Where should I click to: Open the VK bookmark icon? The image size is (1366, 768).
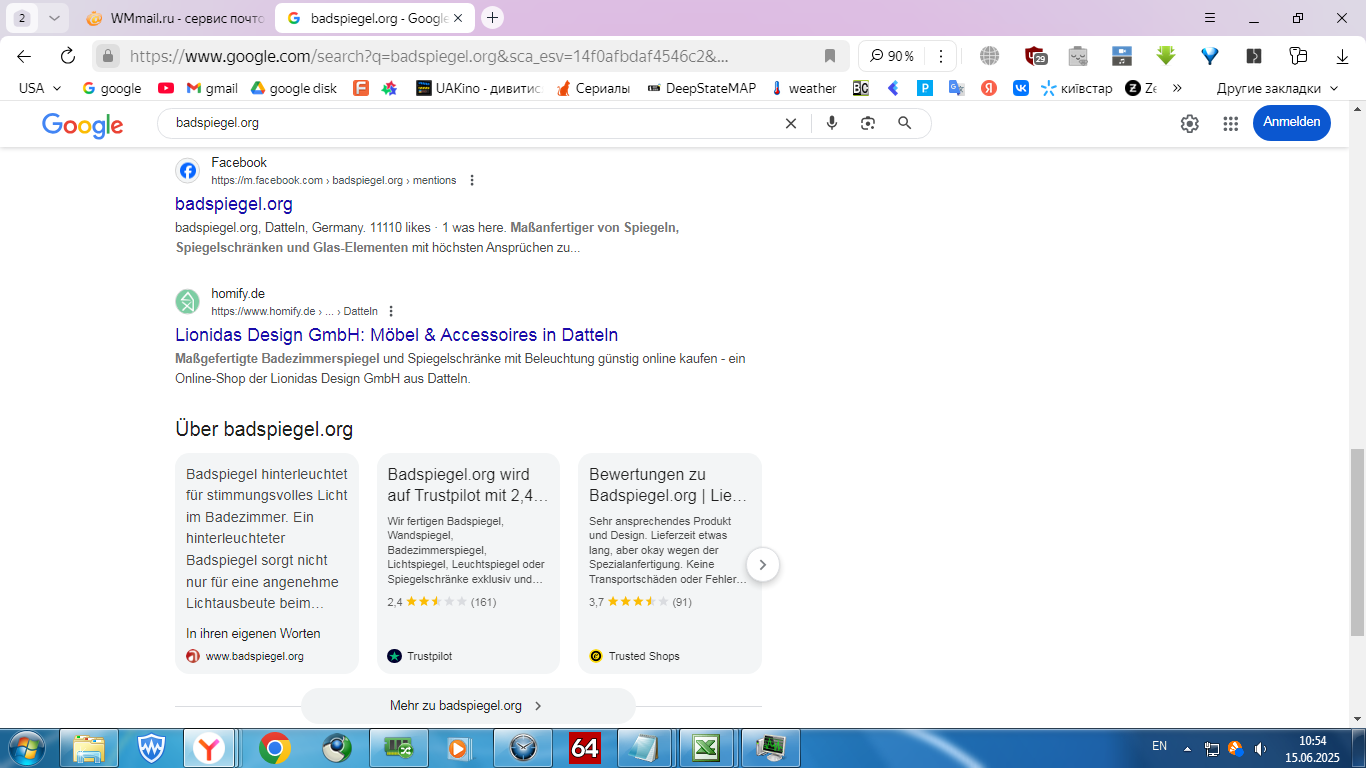click(1021, 88)
